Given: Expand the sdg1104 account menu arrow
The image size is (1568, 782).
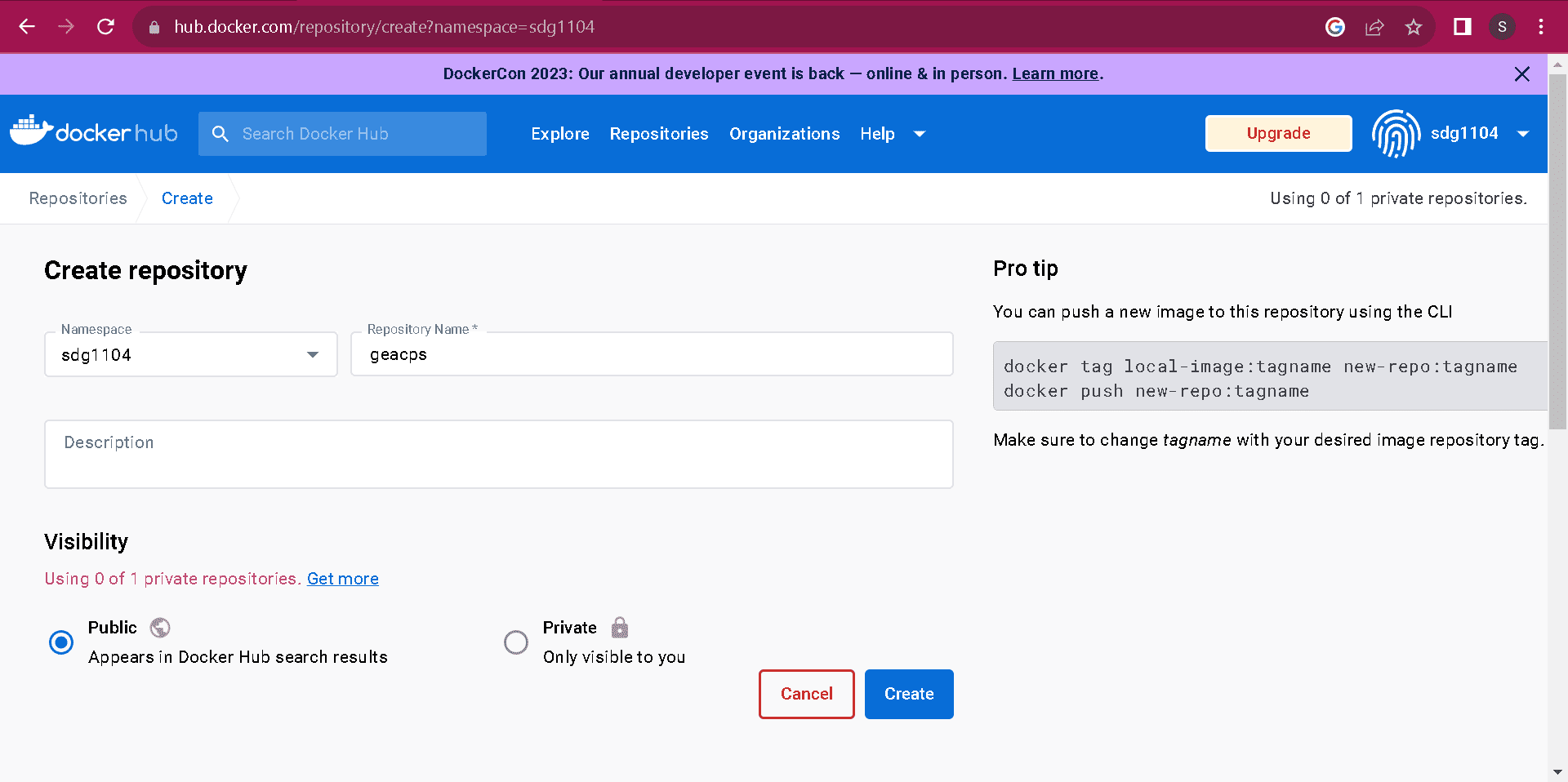Looking at the screenshot, I should click(1523, 134).
